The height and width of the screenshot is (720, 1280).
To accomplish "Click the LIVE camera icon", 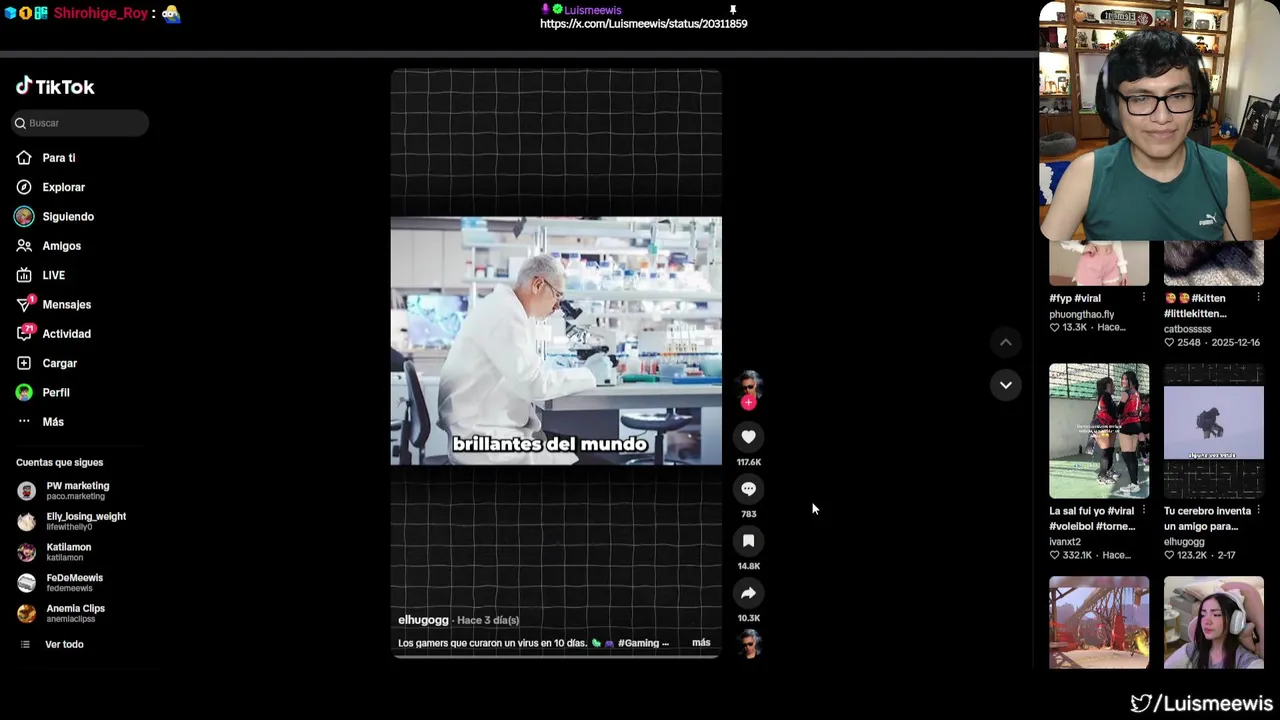I will [24, 275].
